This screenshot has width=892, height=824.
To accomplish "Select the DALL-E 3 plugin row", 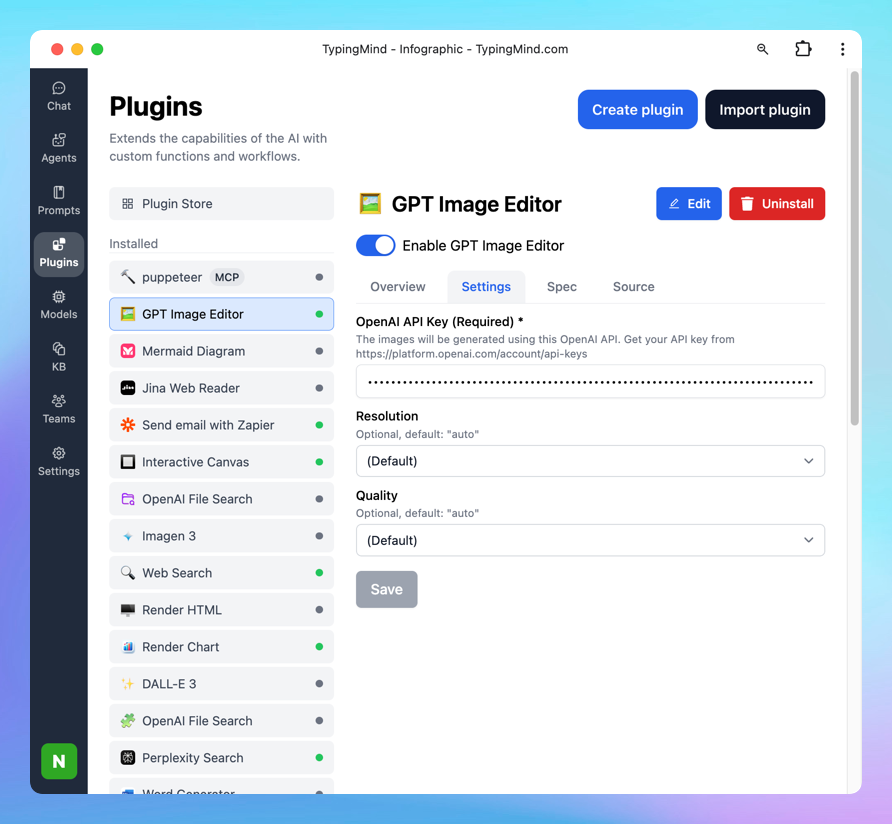I will 221,684.
